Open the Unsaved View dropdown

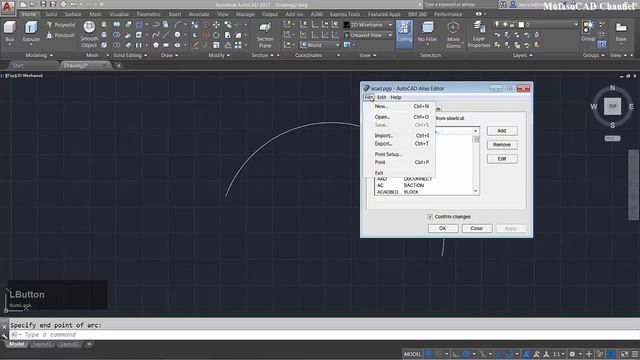coord(368,35)
